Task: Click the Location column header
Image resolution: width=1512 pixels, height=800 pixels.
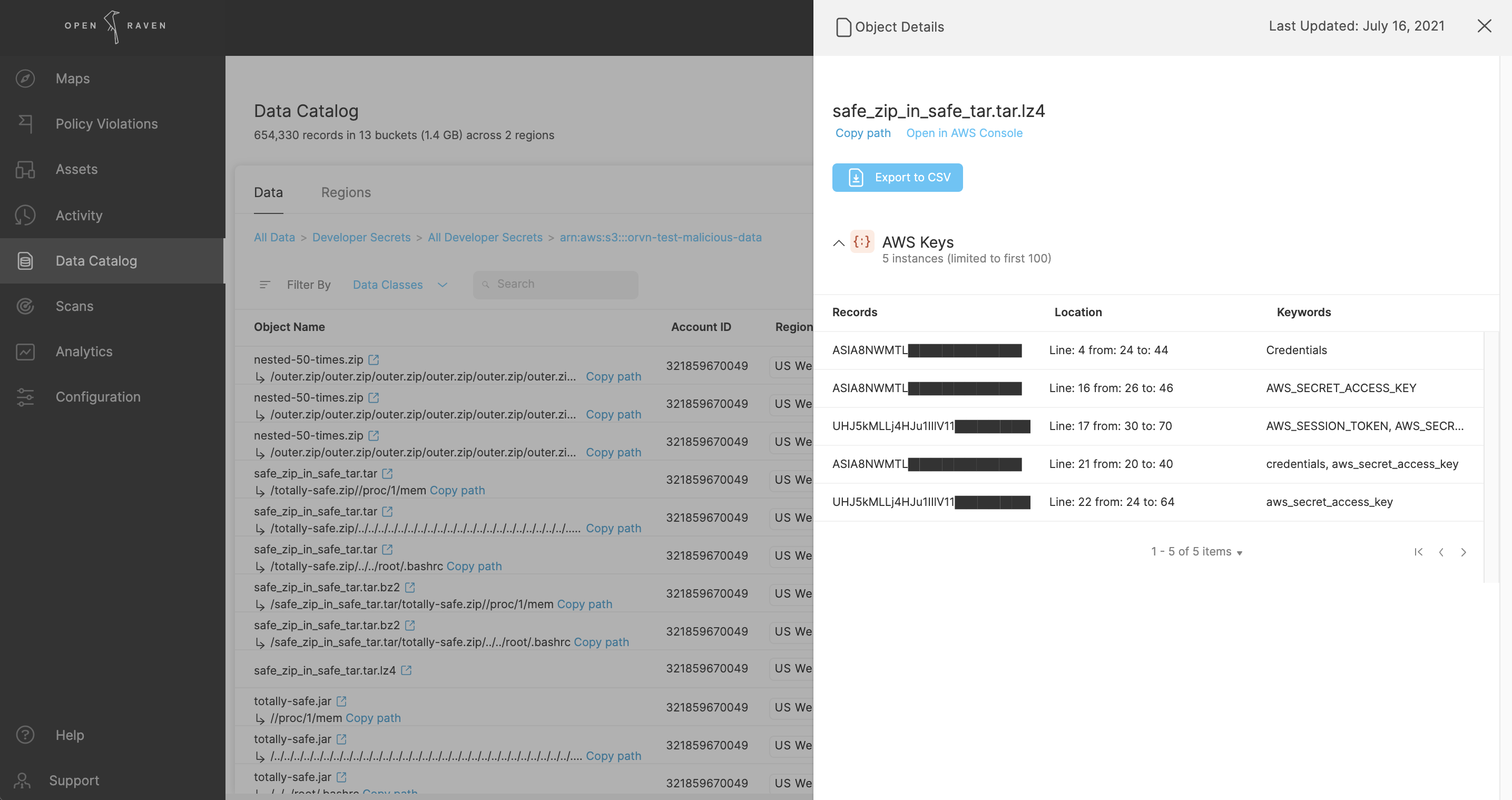Action: coord(1078,312)
